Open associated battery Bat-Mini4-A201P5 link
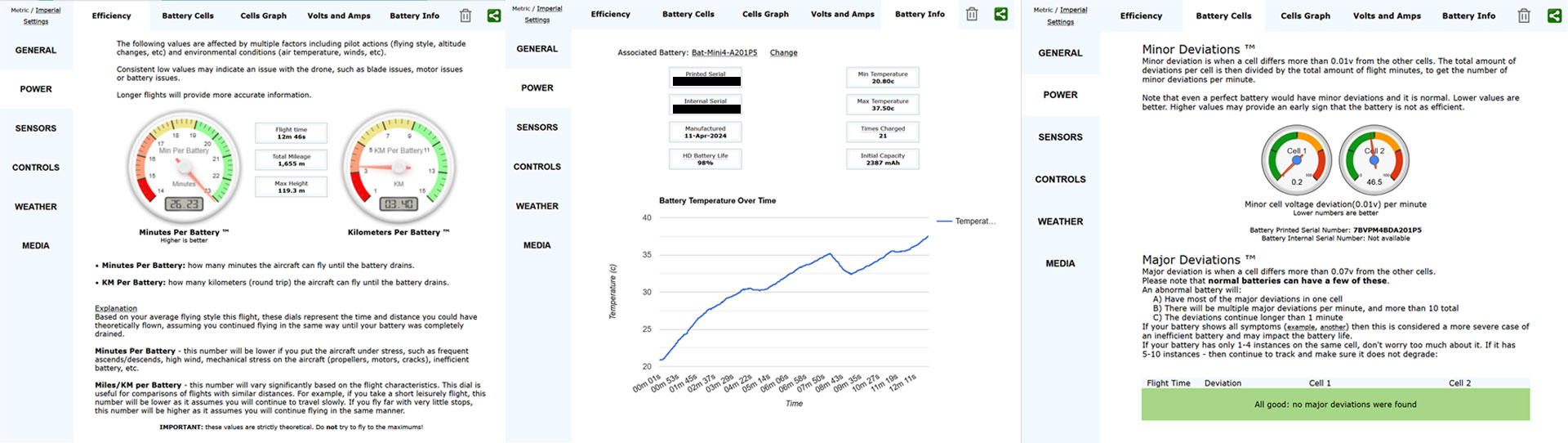 click(x=724, y=52)
